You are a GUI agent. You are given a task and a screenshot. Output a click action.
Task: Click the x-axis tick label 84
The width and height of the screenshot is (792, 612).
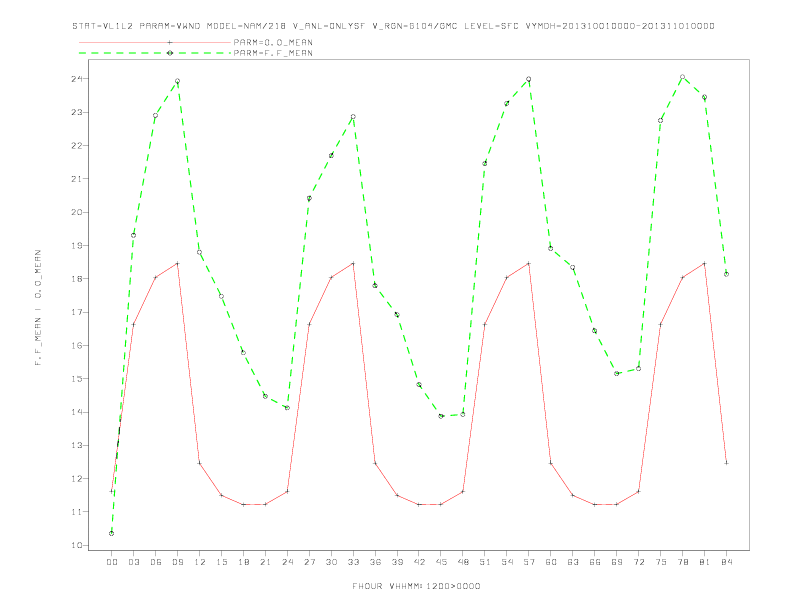[x=726, y=562]
